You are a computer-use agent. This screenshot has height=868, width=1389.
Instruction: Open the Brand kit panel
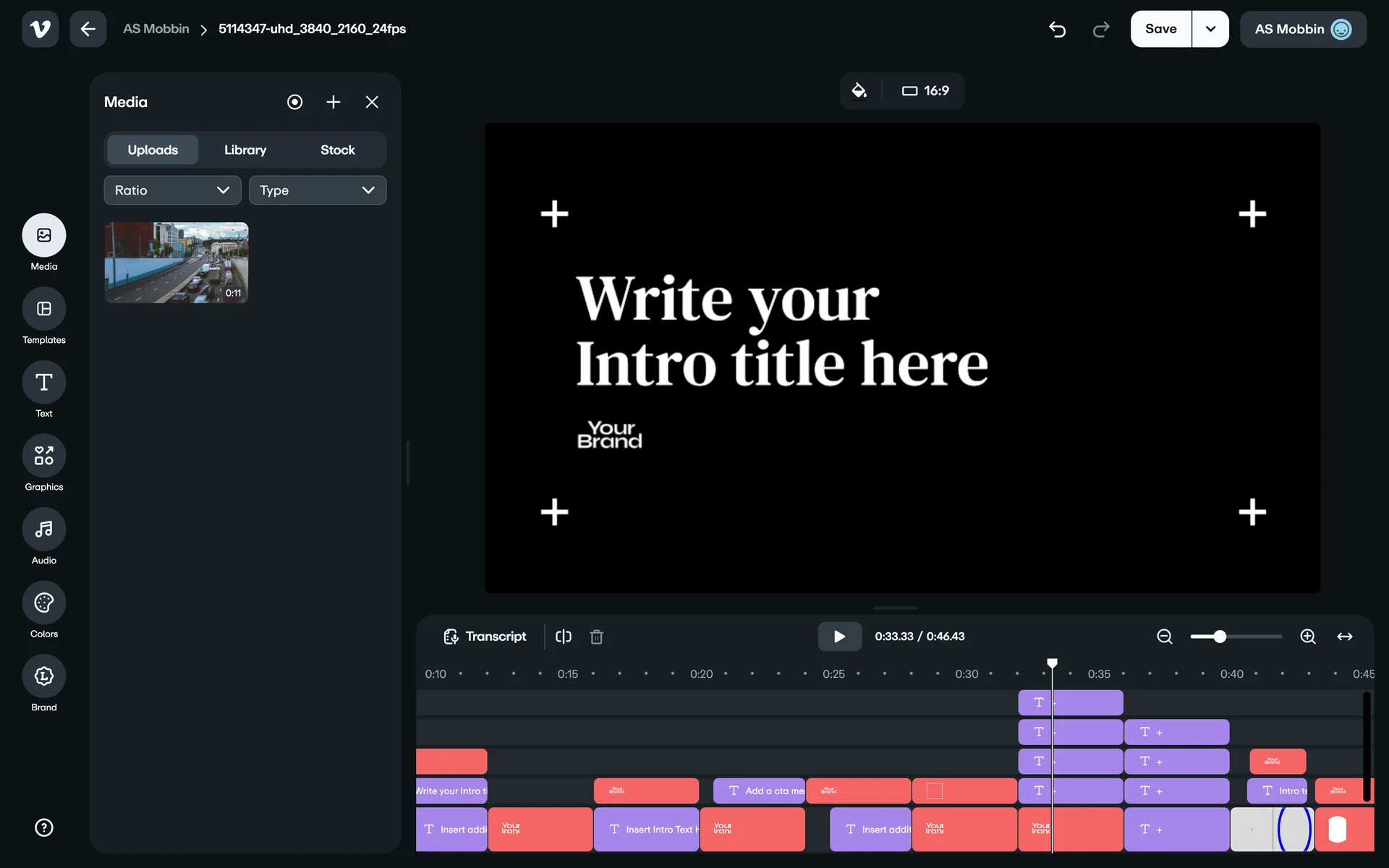(x=43, y=676)
